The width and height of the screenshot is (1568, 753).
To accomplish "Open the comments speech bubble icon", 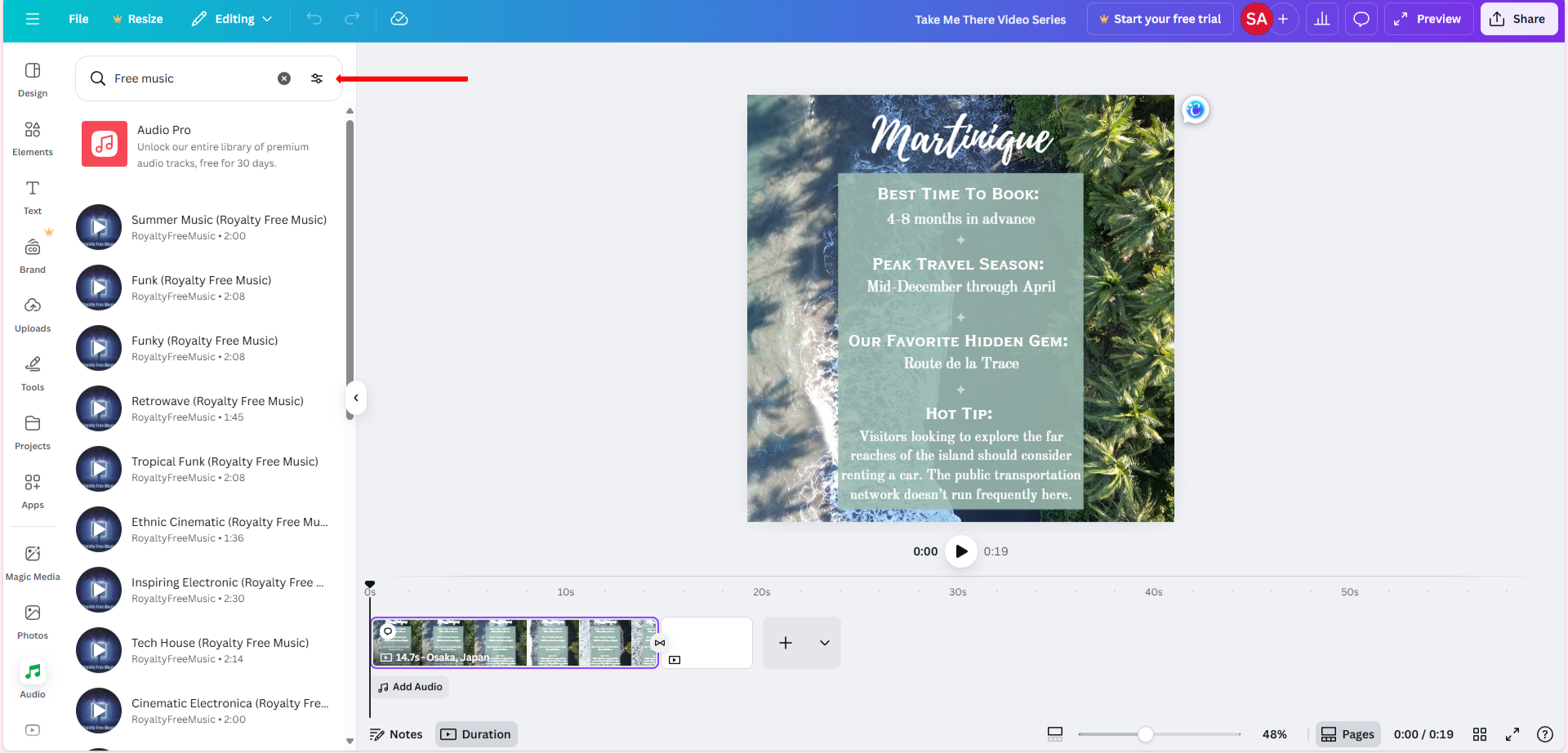I will point(1361,19).
